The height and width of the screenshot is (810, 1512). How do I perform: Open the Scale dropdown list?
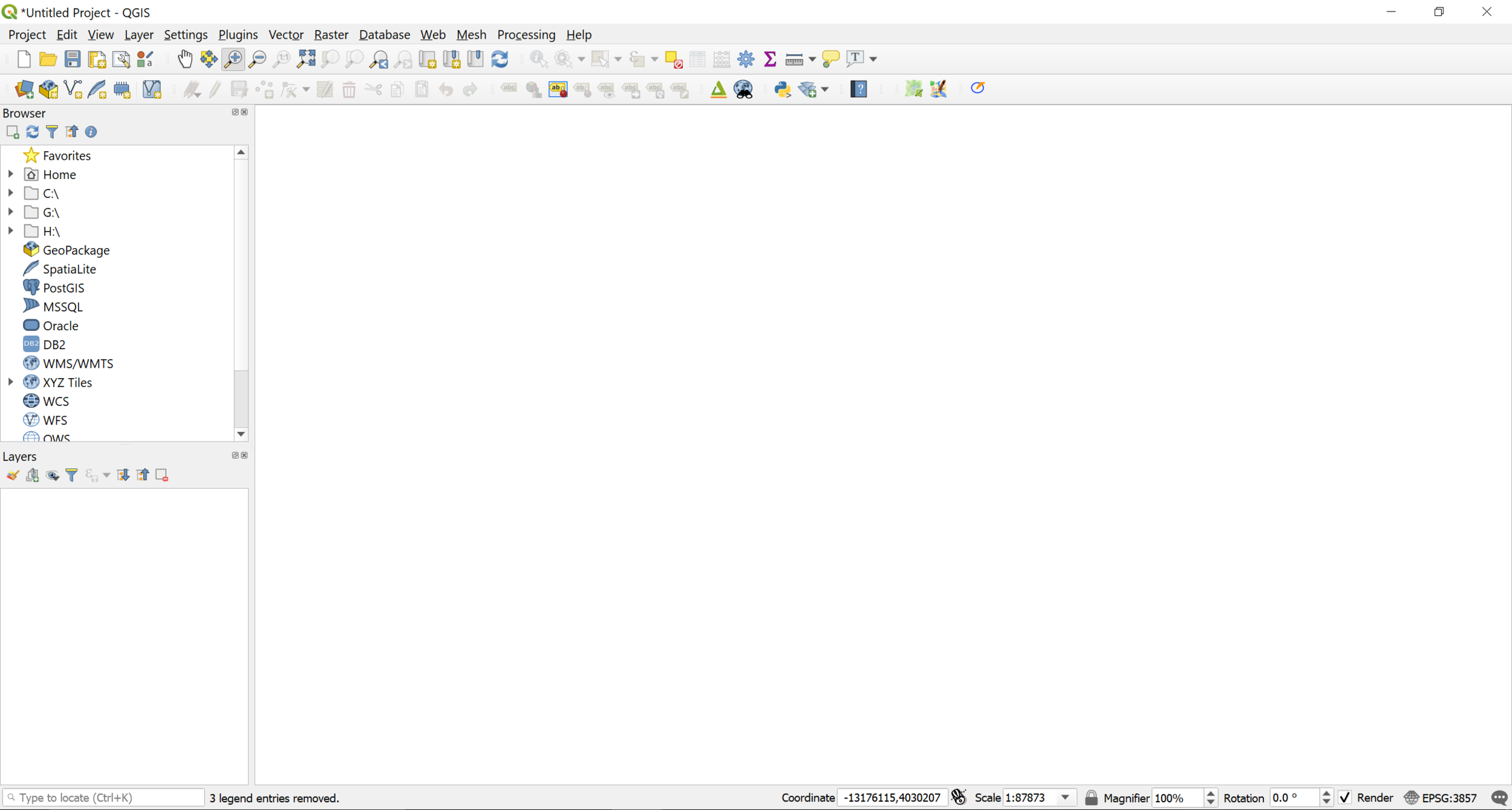pos(1066,798)
